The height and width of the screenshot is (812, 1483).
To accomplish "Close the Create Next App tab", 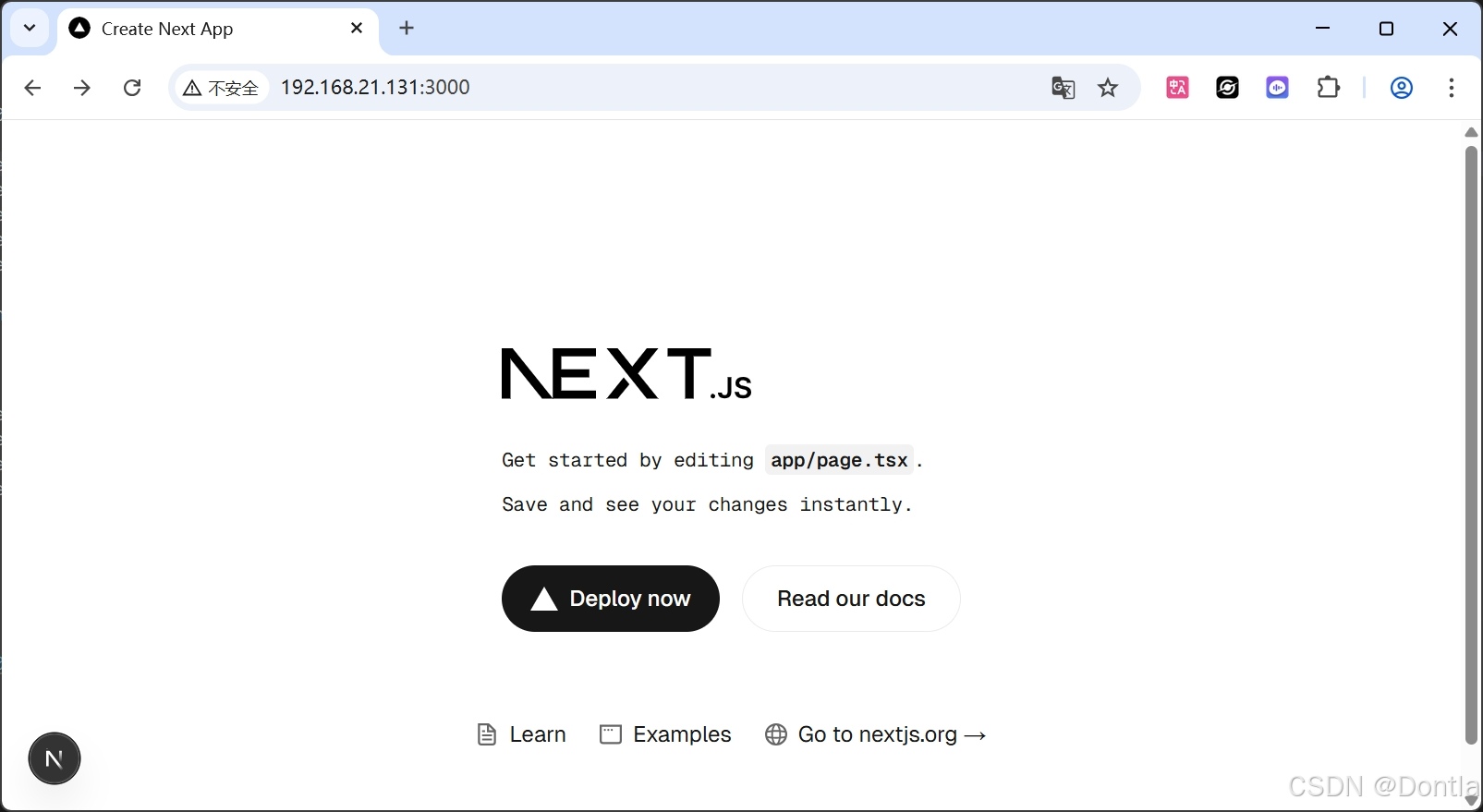I will 357,29.
